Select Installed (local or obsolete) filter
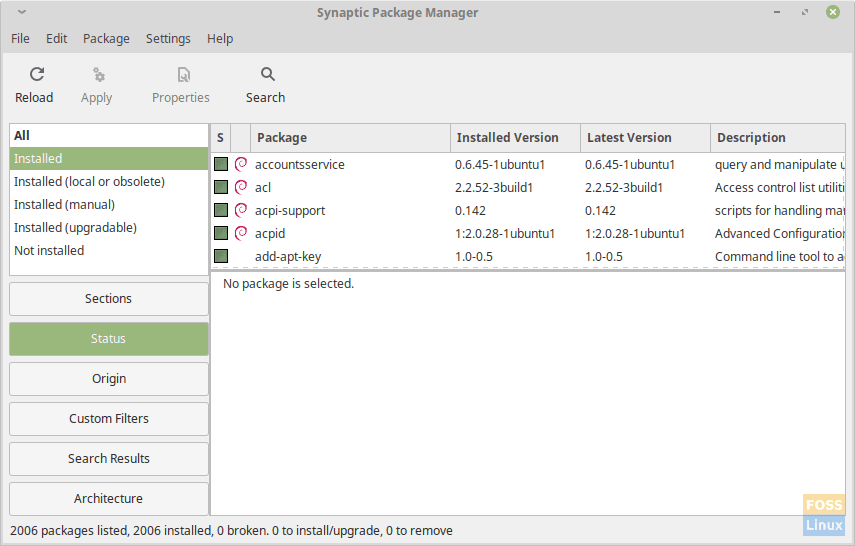 pos(109,182)
